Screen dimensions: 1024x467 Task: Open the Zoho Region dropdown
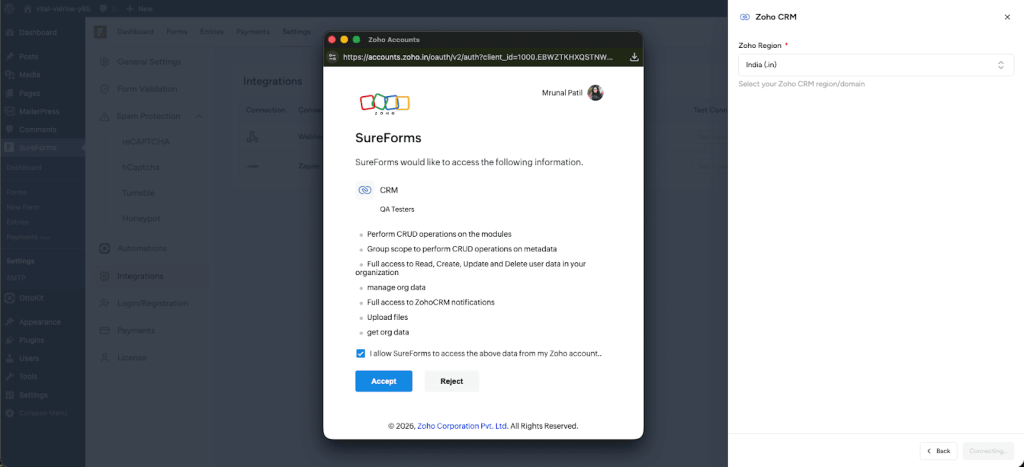pyautogui.click(x=875, y=65)
